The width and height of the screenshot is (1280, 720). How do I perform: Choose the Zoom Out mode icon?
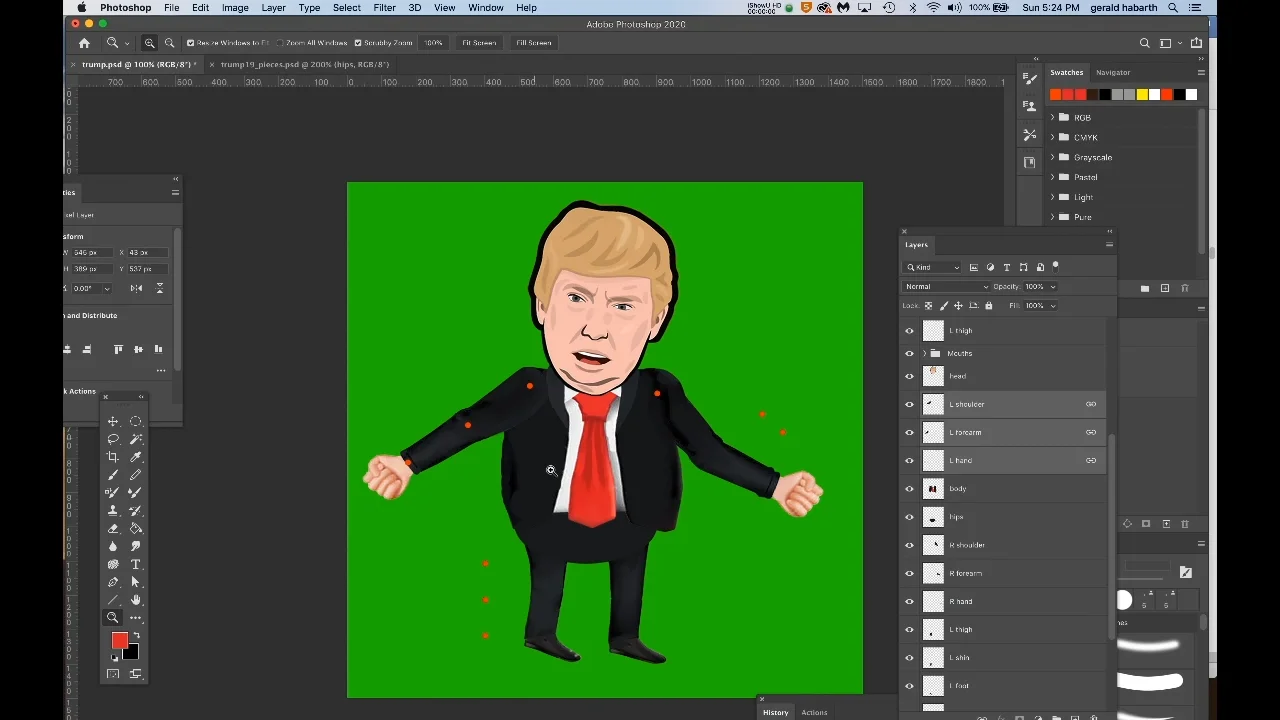[169, 43]
